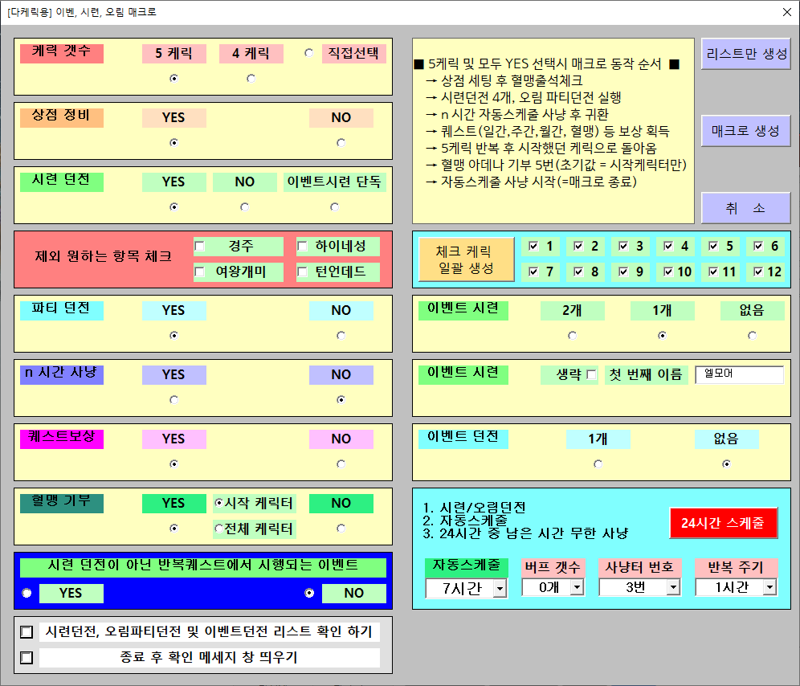Select the 4 케릭 radio button
The width and height of the screenshot is (800, 686).
click(x=251, y=79)
